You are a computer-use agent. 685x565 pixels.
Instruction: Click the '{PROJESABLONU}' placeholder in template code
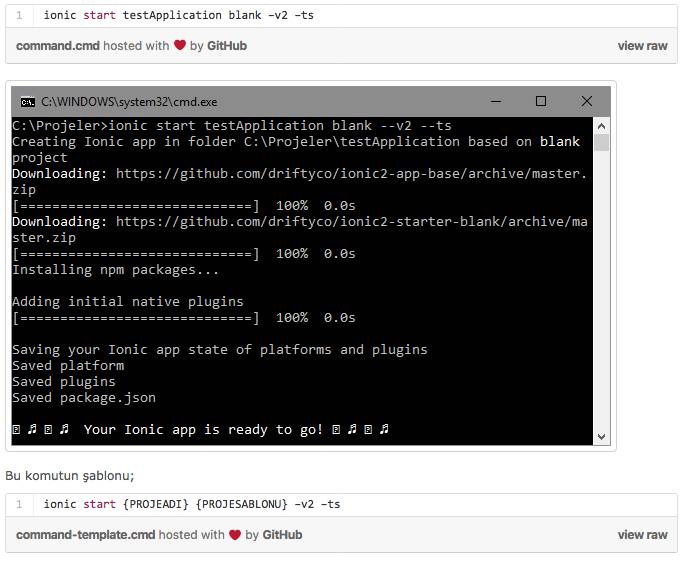[242, 504]
